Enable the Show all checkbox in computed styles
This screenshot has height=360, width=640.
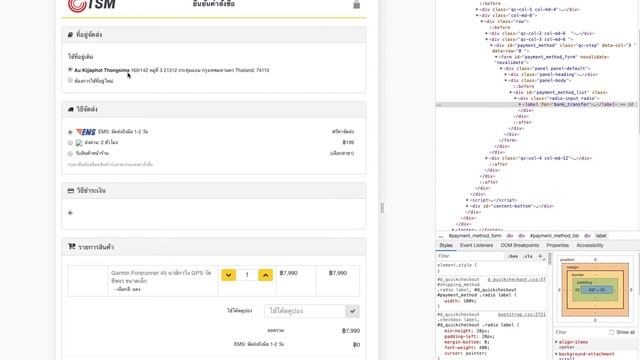(x=611, y=332)
